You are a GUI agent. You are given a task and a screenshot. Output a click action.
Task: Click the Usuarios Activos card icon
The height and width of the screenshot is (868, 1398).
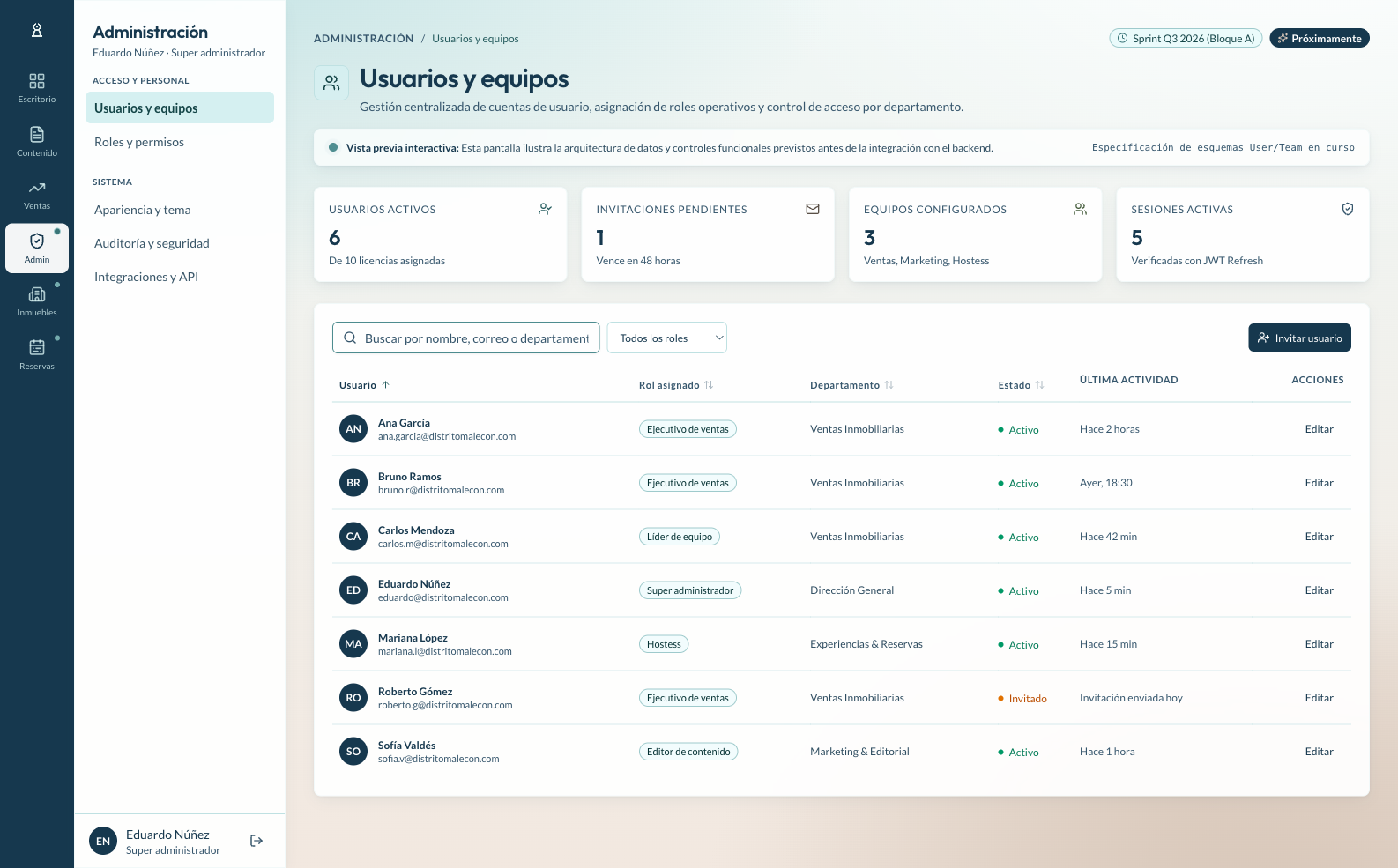[546, 209]
